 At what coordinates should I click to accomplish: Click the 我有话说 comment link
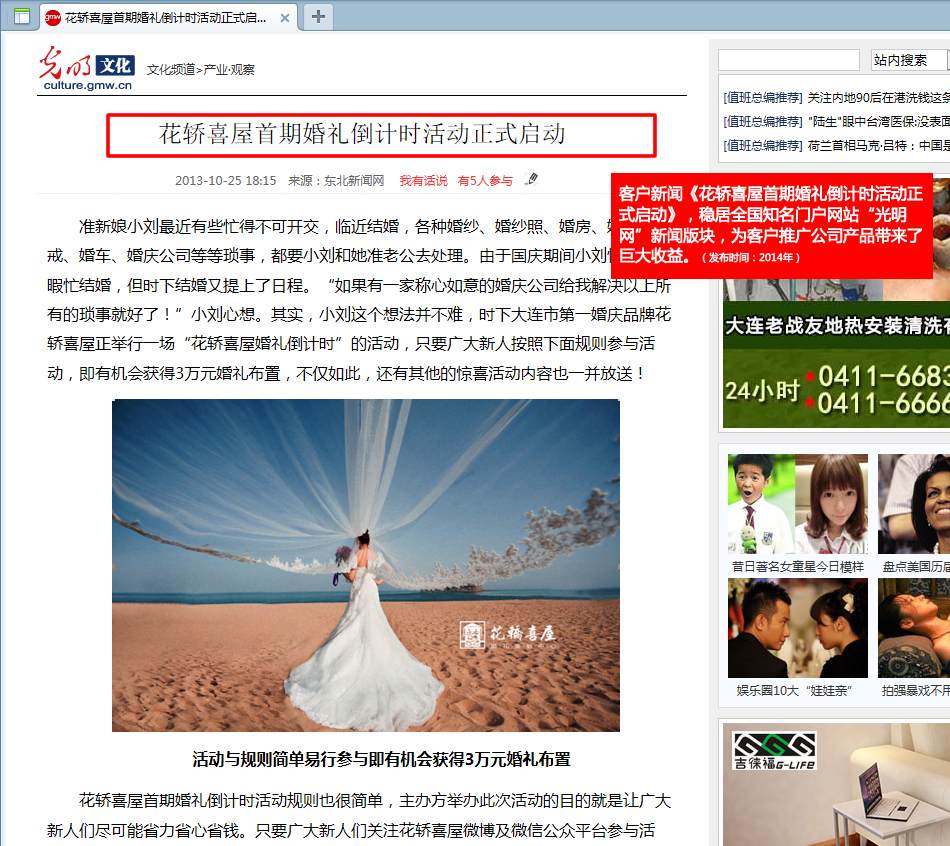423,181
